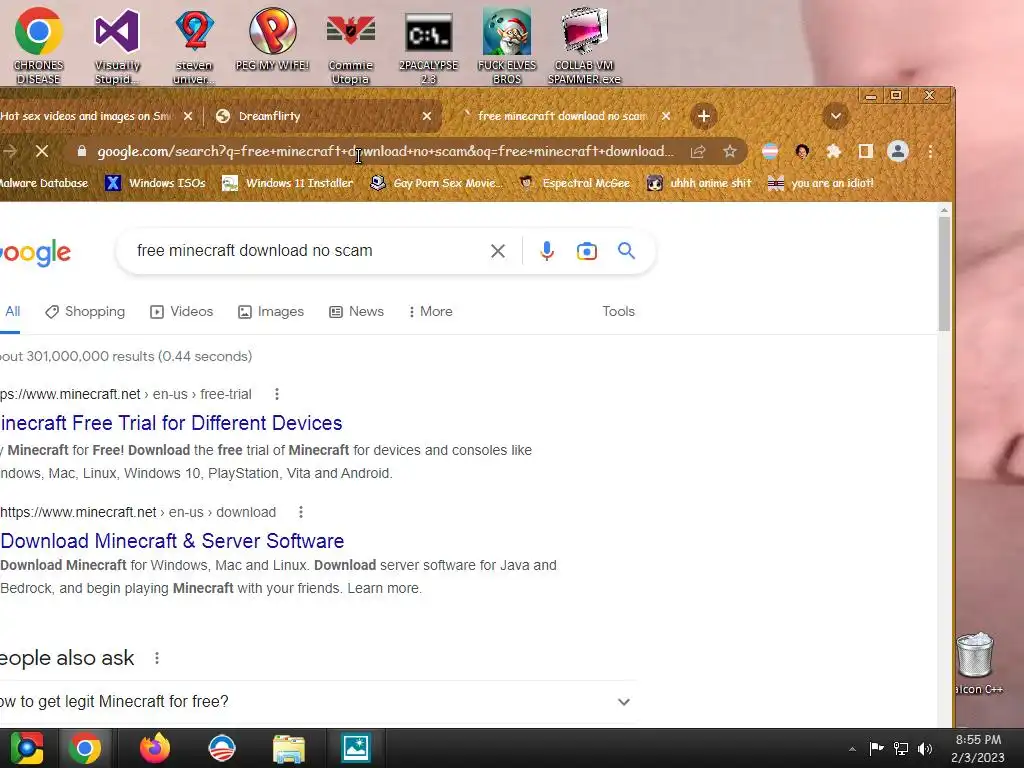Toggle the browser side panel
Screen dimensions: 1024x768
tap(865, 152)
